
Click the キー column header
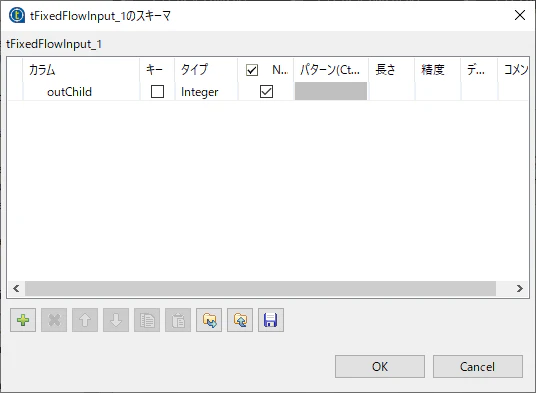pos(157,70)
